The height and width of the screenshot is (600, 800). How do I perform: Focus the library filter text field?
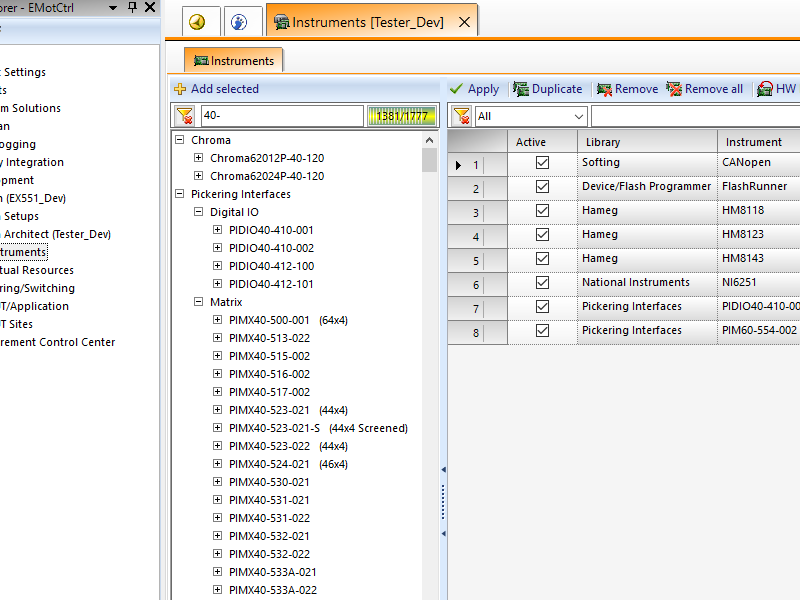(x=282, y=116)
